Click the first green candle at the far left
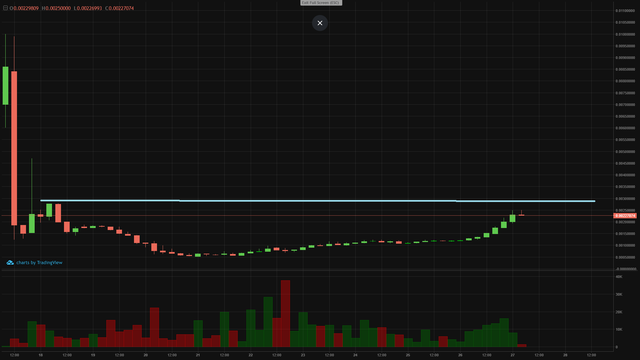This screenshot has height=360, width=640. tap(5, 86)
